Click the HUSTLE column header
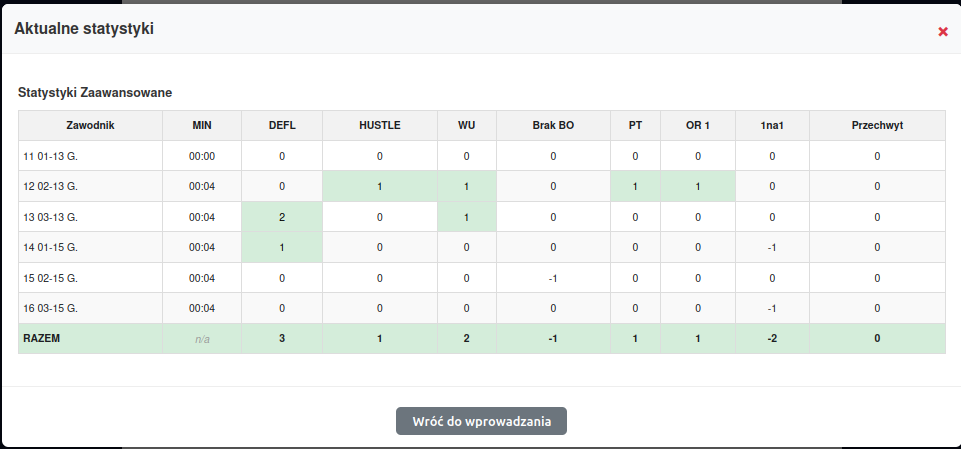The width and height of the screenshot is (961, 449). pyautogui.click(x=380, y=126)
